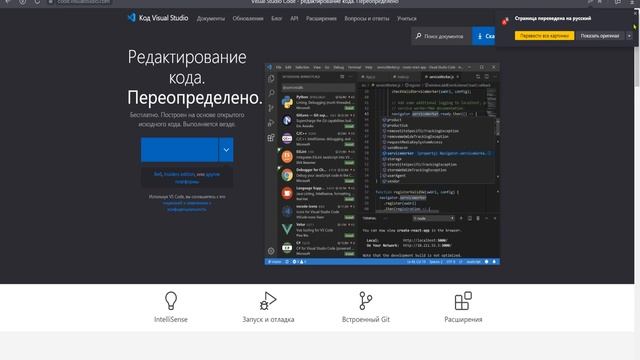Open the insiders edition link
The width and height of the screenshot is (640, 360).
[180, 174]
